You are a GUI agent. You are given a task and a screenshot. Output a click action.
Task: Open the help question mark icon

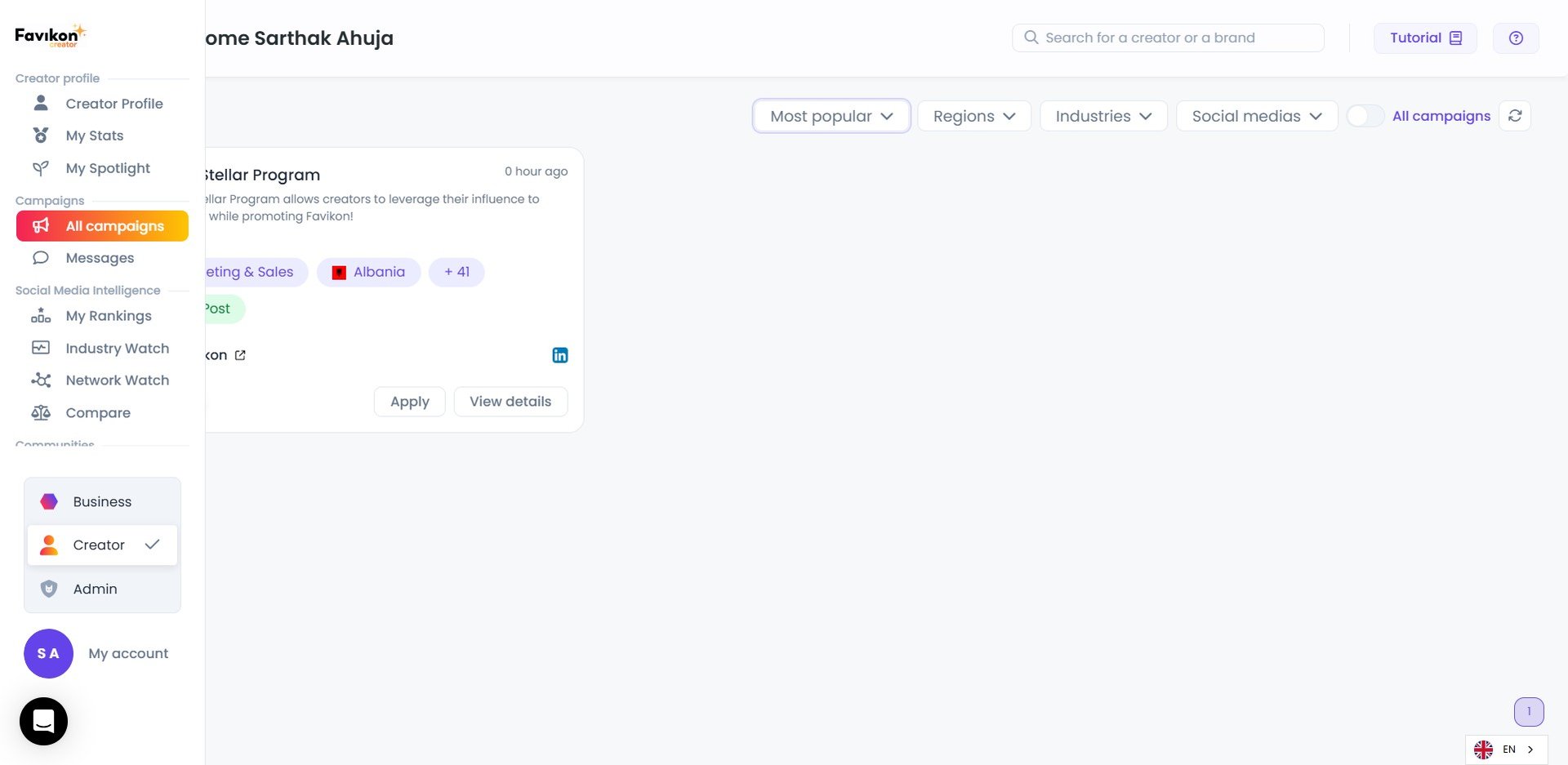[1516, 38]
